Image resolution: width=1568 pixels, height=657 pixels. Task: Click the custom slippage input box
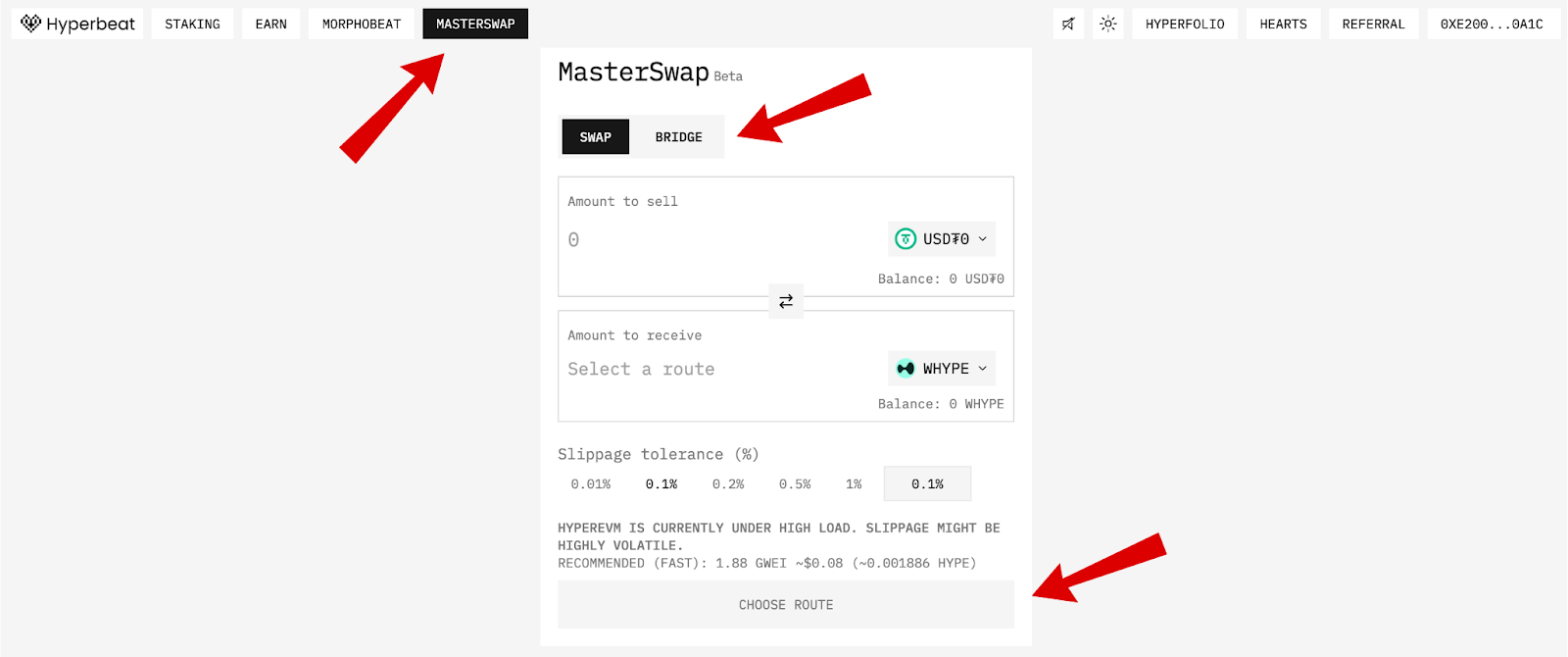pos(927,484)
